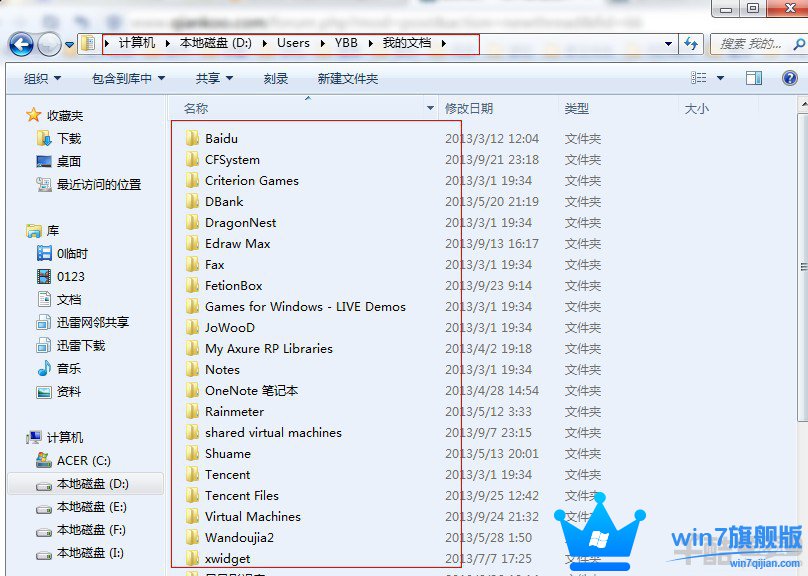
Task: Click the Back navigation arrow button
Action: (x=22, y=45)
